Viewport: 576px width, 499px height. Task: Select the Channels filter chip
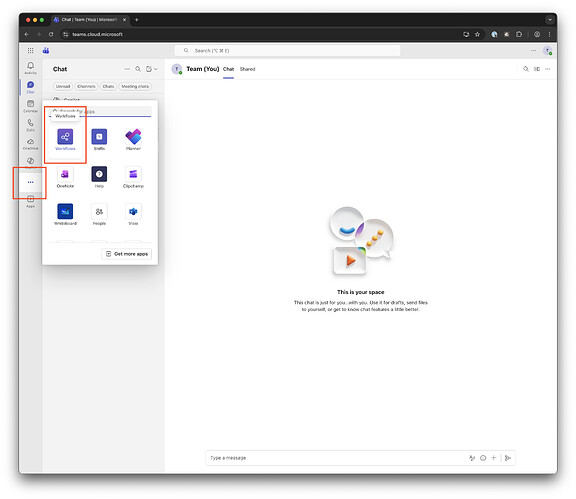86,86
